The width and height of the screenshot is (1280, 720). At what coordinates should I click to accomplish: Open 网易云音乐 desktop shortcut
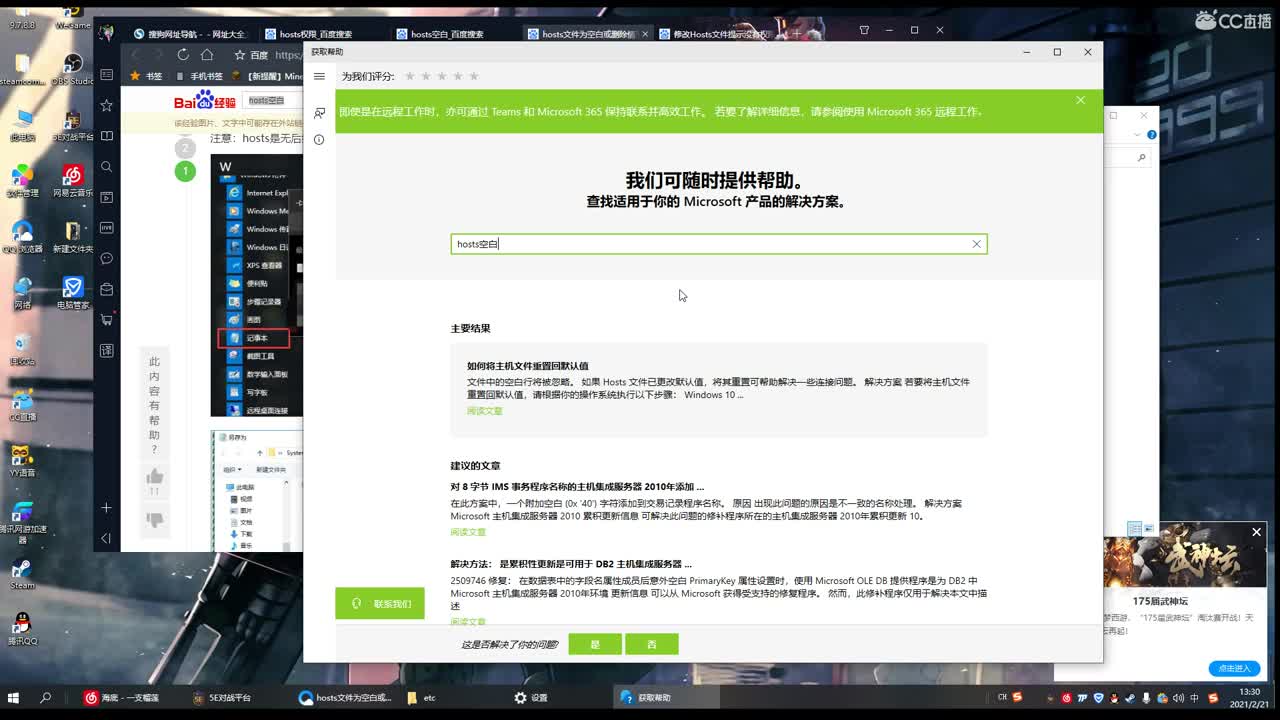(72, 180)
